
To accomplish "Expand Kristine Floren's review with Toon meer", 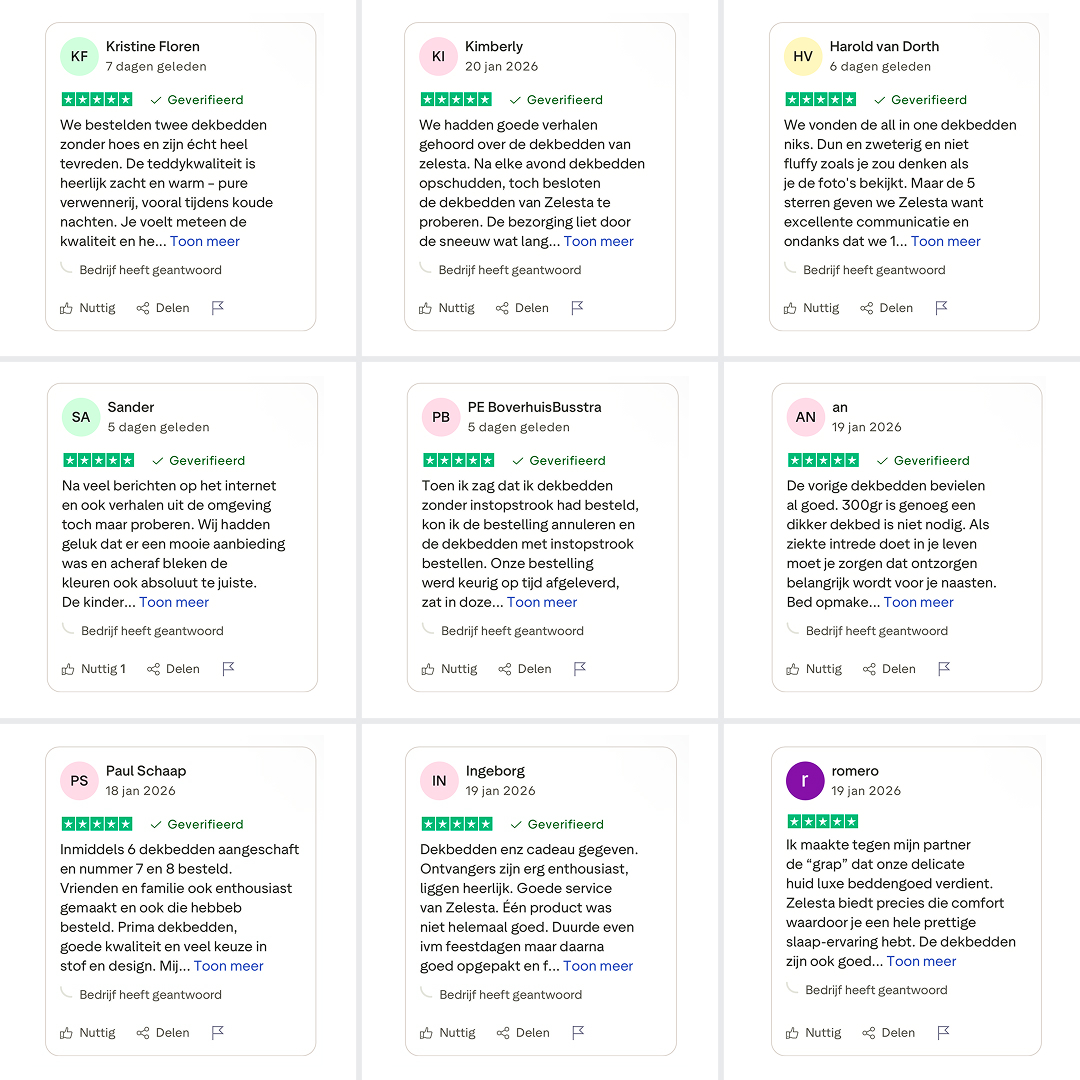I will pos(205,241).
